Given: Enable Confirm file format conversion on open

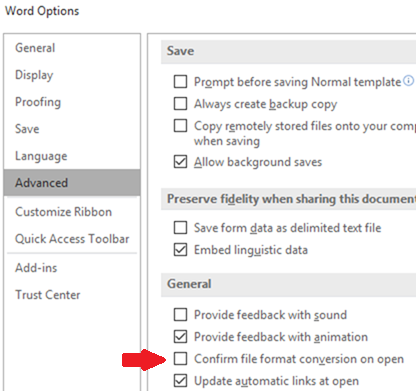Looking at the screenshot, I should tap(180, 359).
